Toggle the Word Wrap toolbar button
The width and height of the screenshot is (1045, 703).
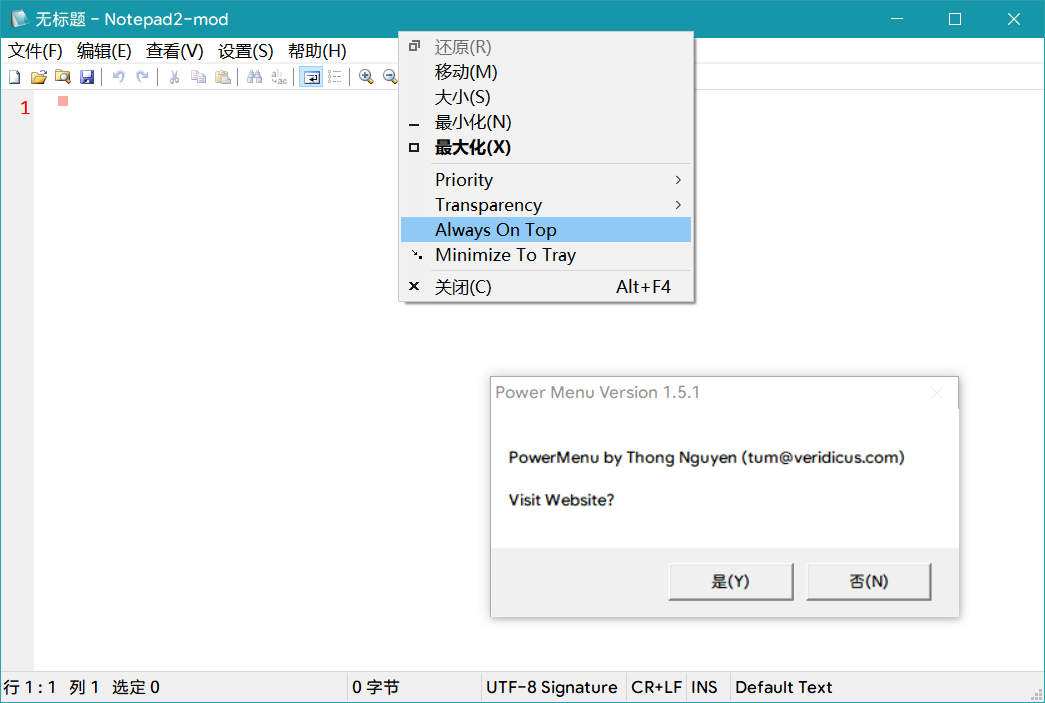311,77
